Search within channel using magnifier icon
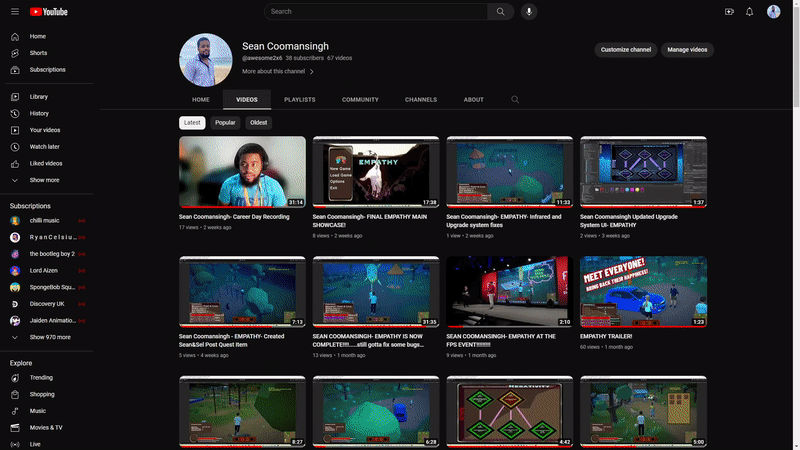 tap(515, 100)
